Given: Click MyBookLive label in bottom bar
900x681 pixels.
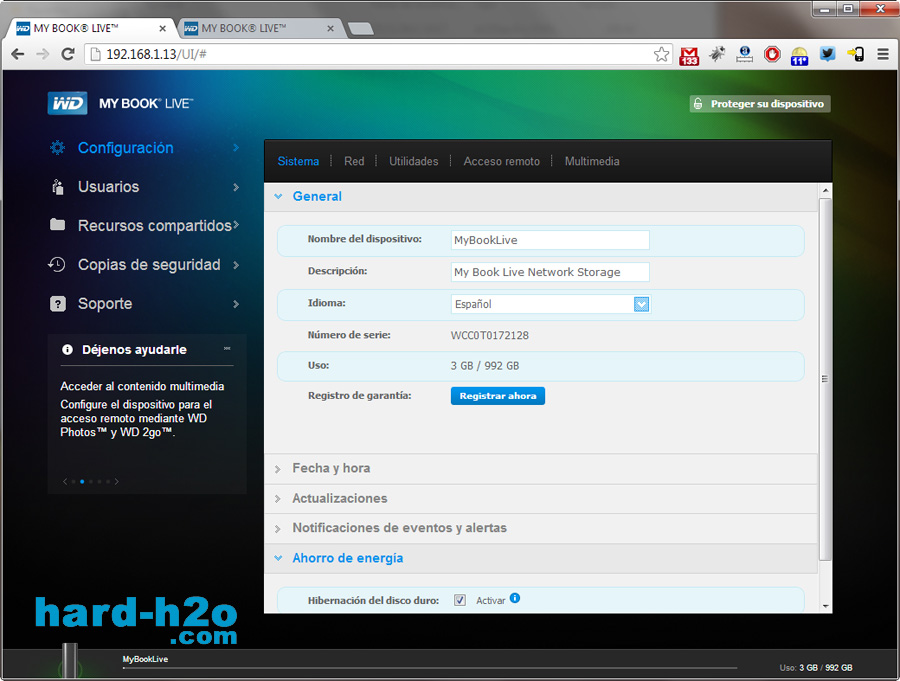Looking at the screenshot, I should tap(145, 659).
